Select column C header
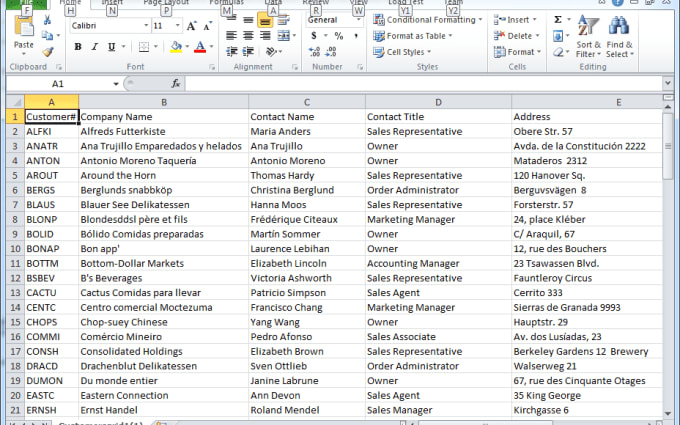This screenshot has height=425, width=680. 307,102
